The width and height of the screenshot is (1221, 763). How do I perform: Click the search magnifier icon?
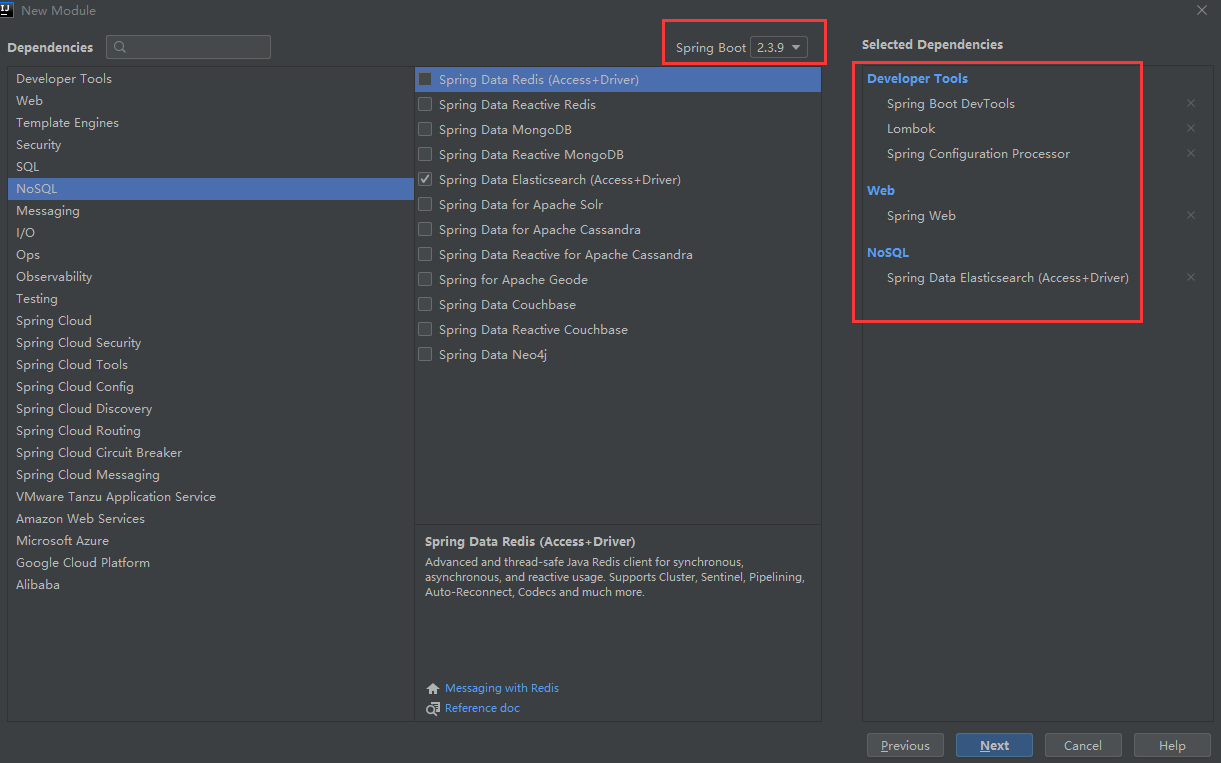[x=121, y=47]
